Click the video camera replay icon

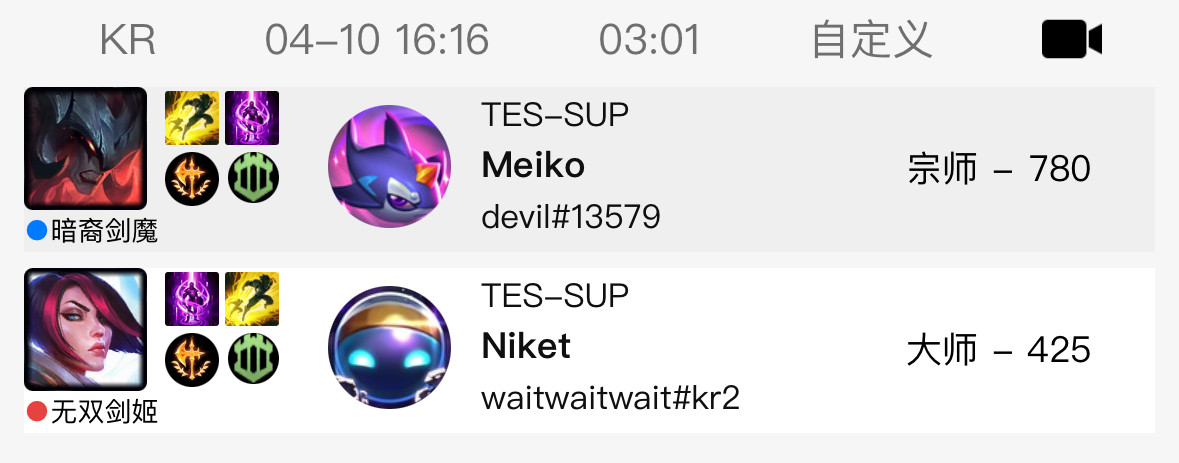(x=1071, y=39)
